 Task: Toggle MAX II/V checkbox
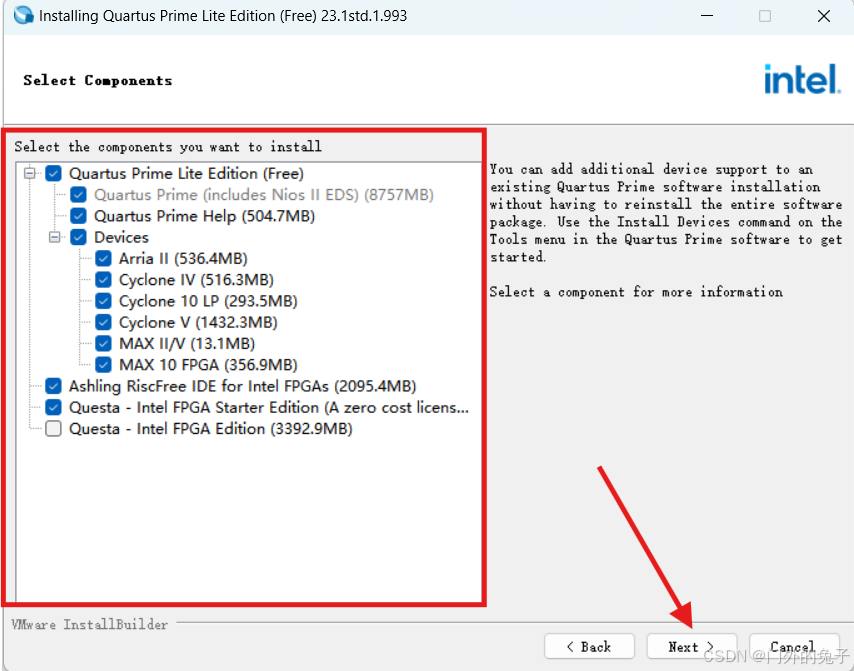(x=103, y=343)
